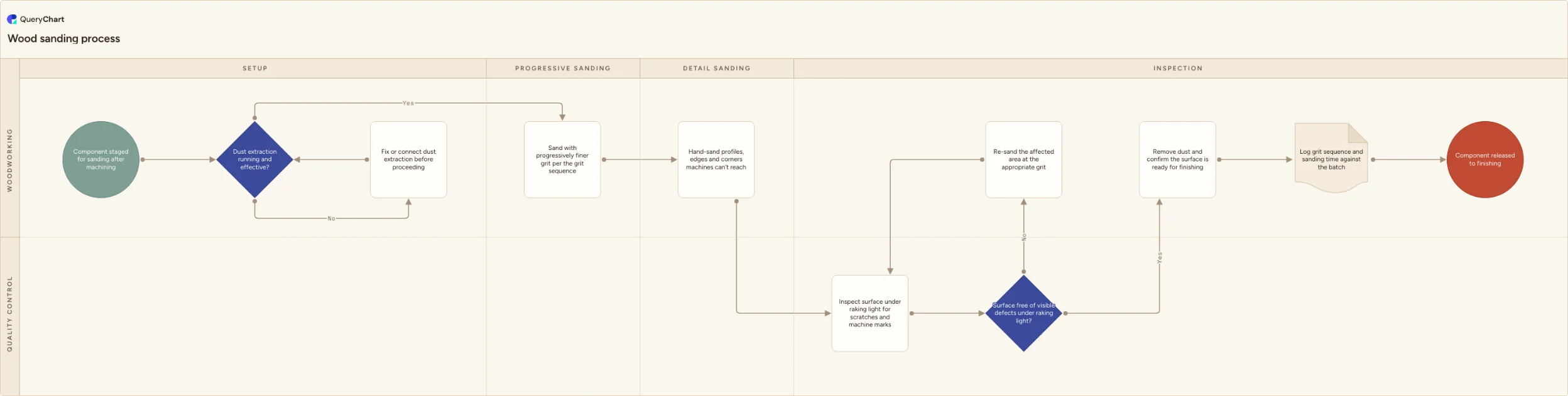Select the 'Hand-sand profiles, edges and corners' step
Image resolution: width=1568 pixels, height=396 pixels.
[716, 159]
